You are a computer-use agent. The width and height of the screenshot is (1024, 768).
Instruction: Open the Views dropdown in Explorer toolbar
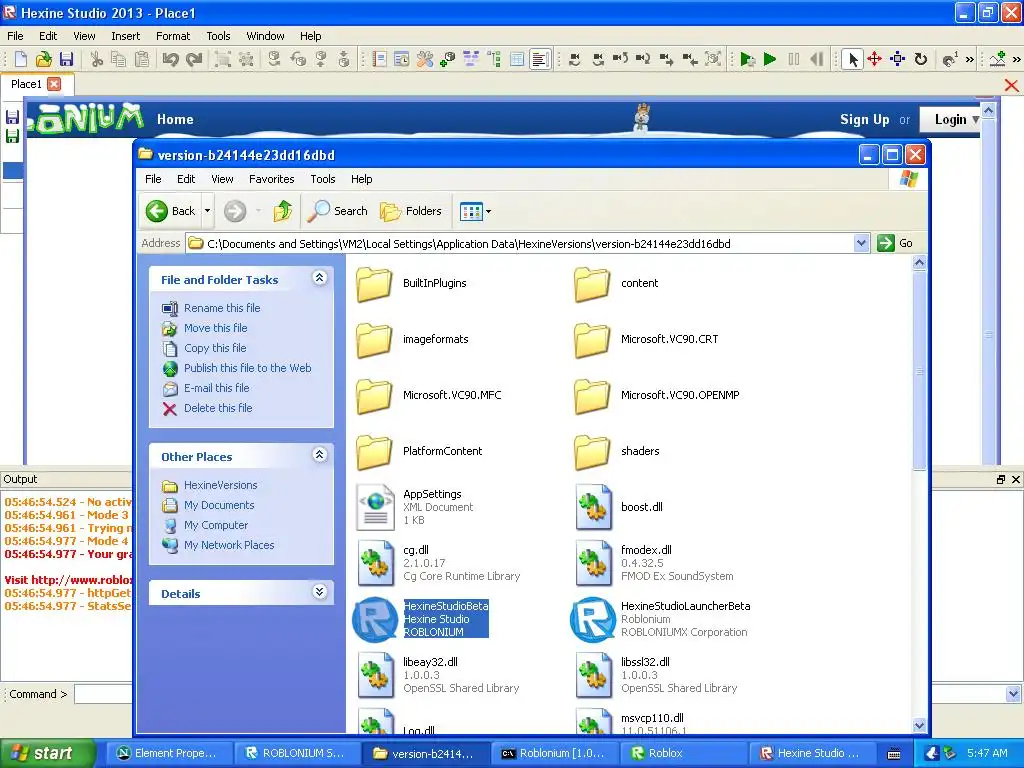(x=475, y=211)
